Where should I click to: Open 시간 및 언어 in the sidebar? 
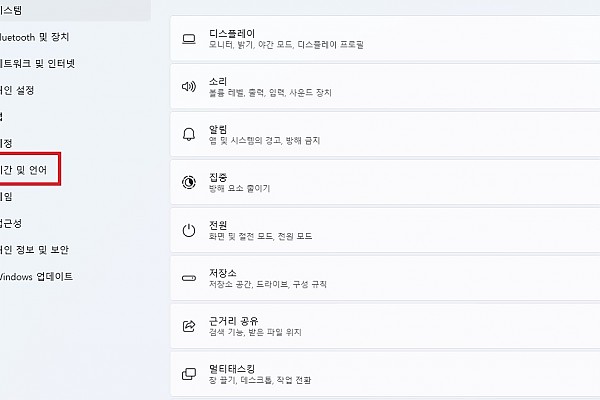click(24, 170)
